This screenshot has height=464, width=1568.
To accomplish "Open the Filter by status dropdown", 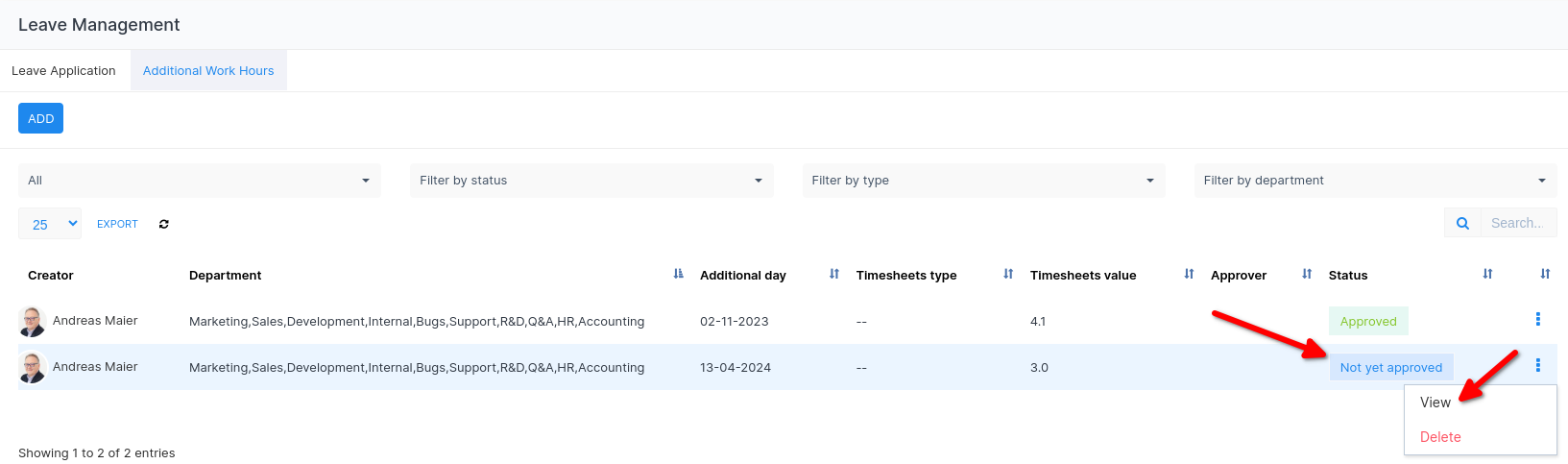I will pyautogui.click(x=591, y=181).
